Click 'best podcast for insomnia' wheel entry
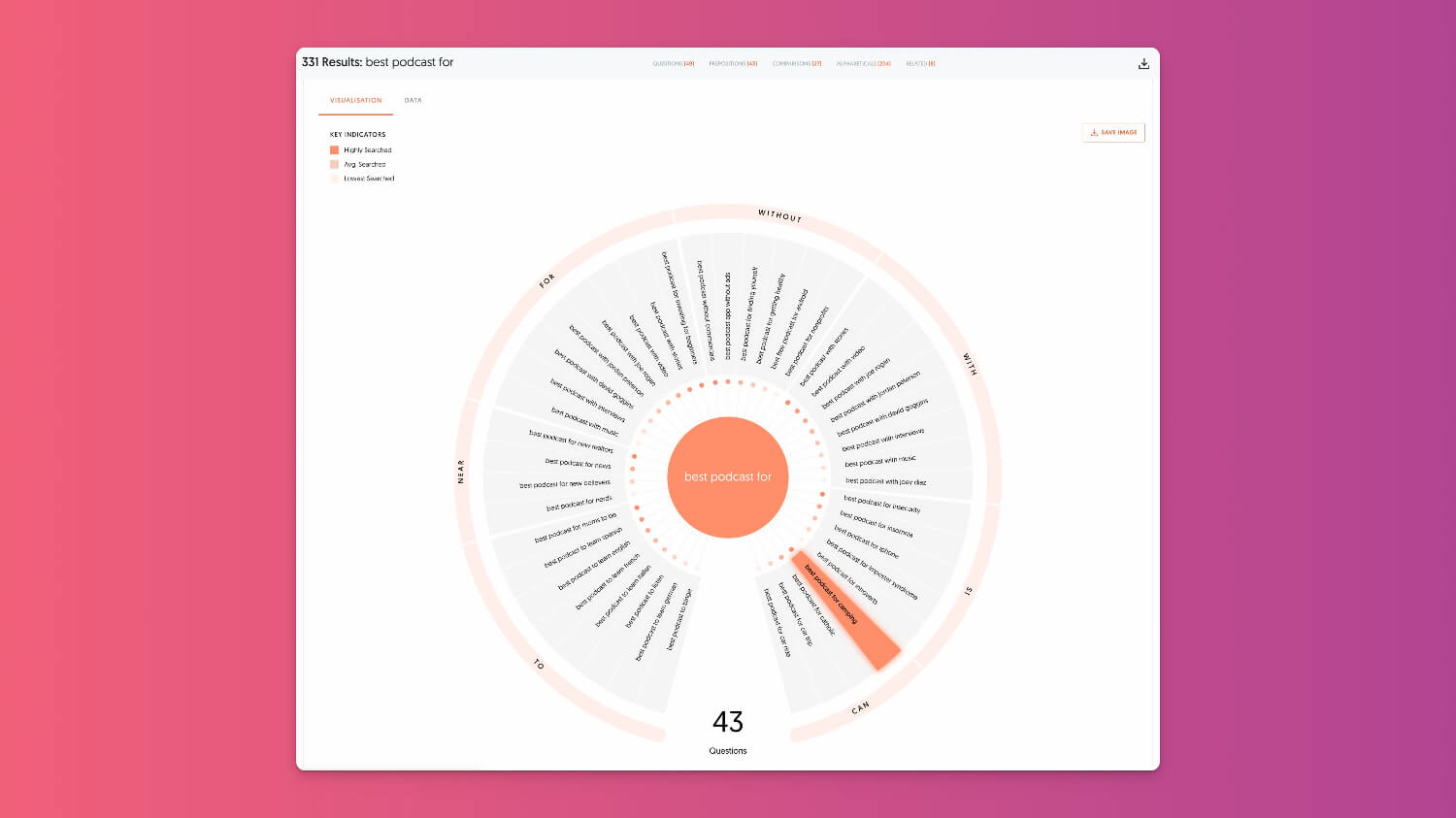This screenshot has height=818, width=1456. [876, 525]
